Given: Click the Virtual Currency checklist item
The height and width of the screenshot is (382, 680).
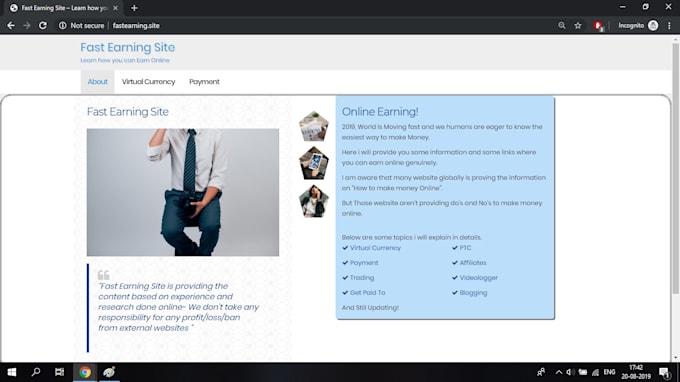Looking at the screenshot, I should [375, 248].
